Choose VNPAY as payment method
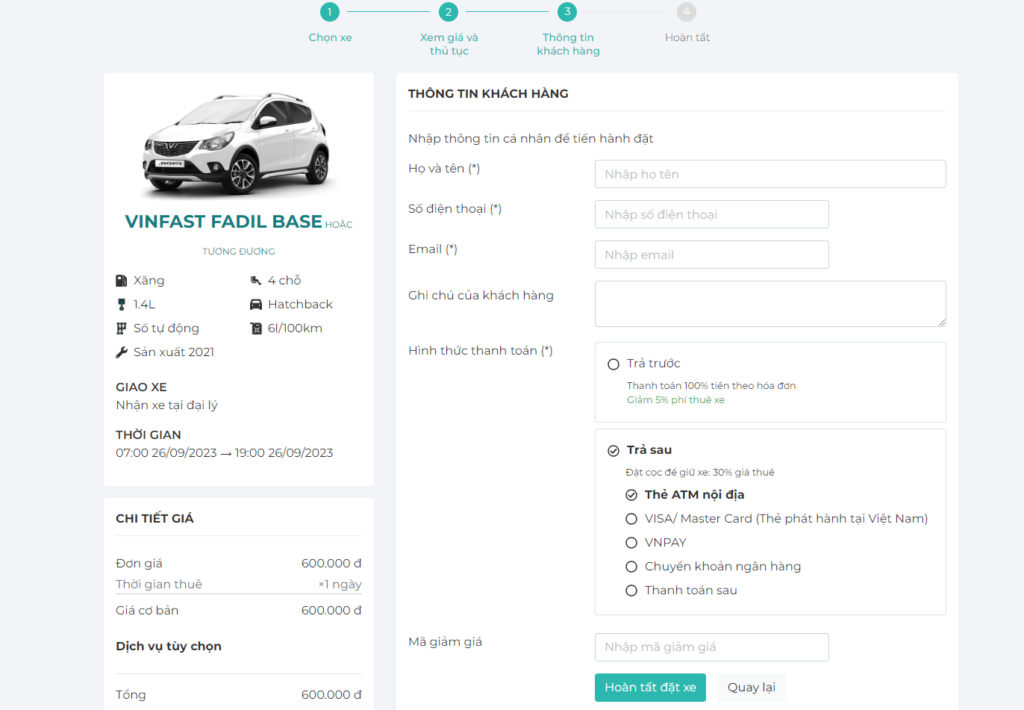 631,543
